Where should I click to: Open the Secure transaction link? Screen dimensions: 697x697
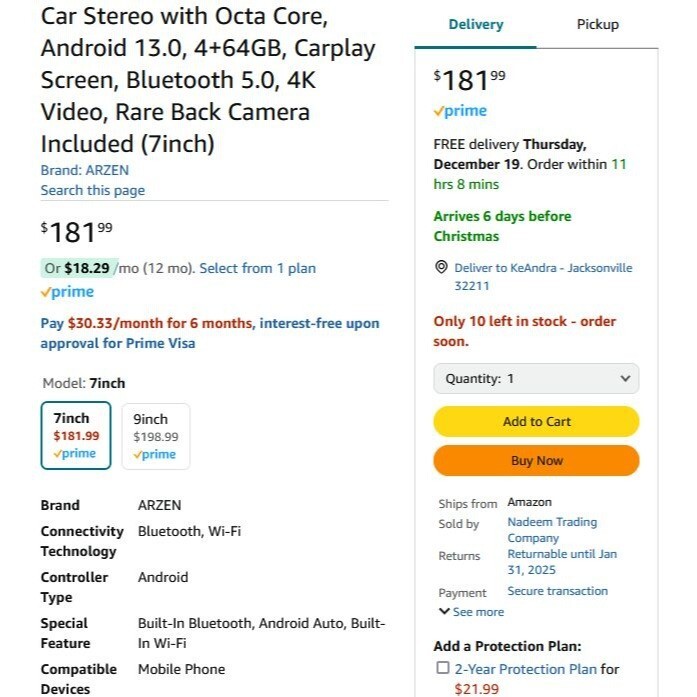557,591
